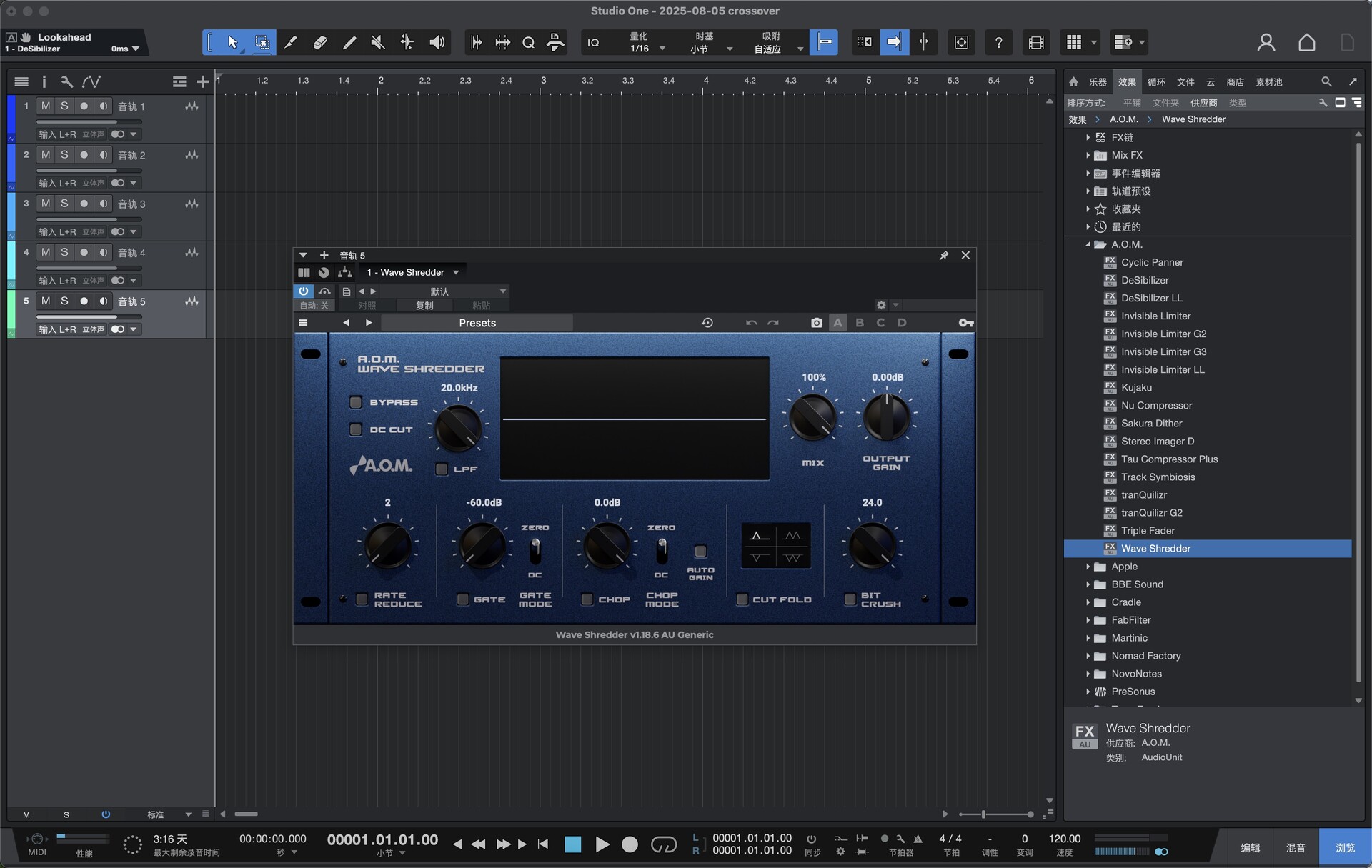This screenshot has width=1372, height=868.
Task: Open the start page home icon
Action: (x=1306, y=43)
